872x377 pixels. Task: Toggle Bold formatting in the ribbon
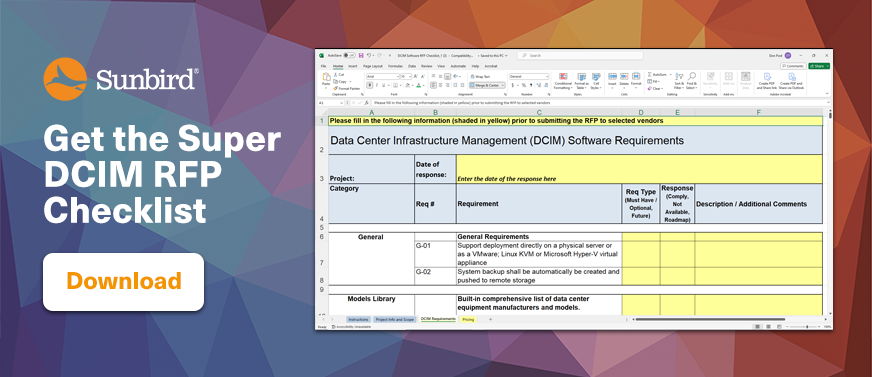click(x=369, y=85)
